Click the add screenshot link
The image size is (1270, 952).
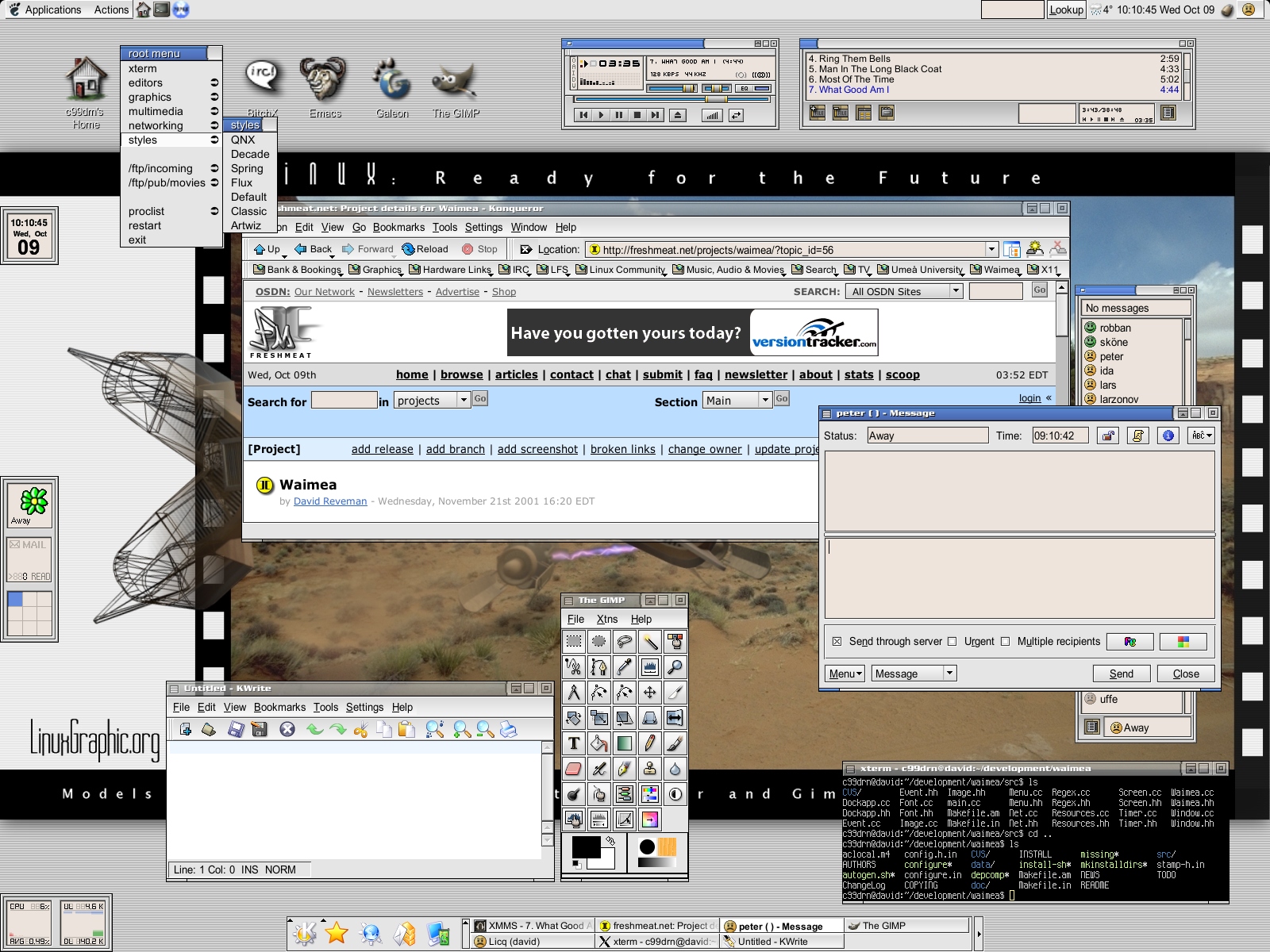point(537,449)
